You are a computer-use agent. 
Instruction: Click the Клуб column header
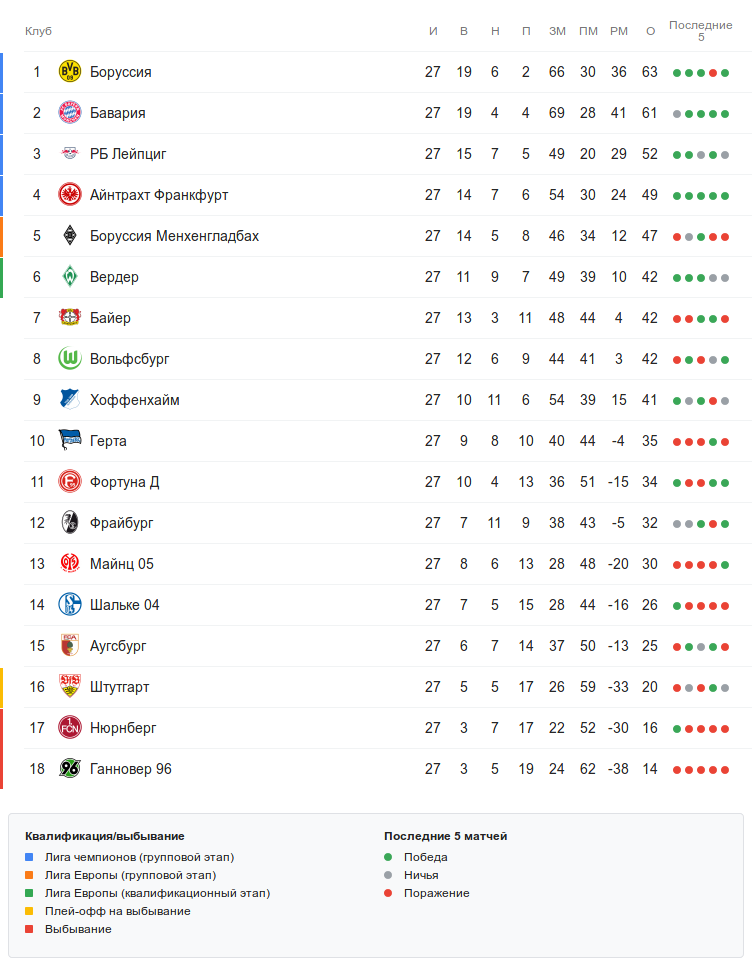pyautogui.click(x=38, y=31)
